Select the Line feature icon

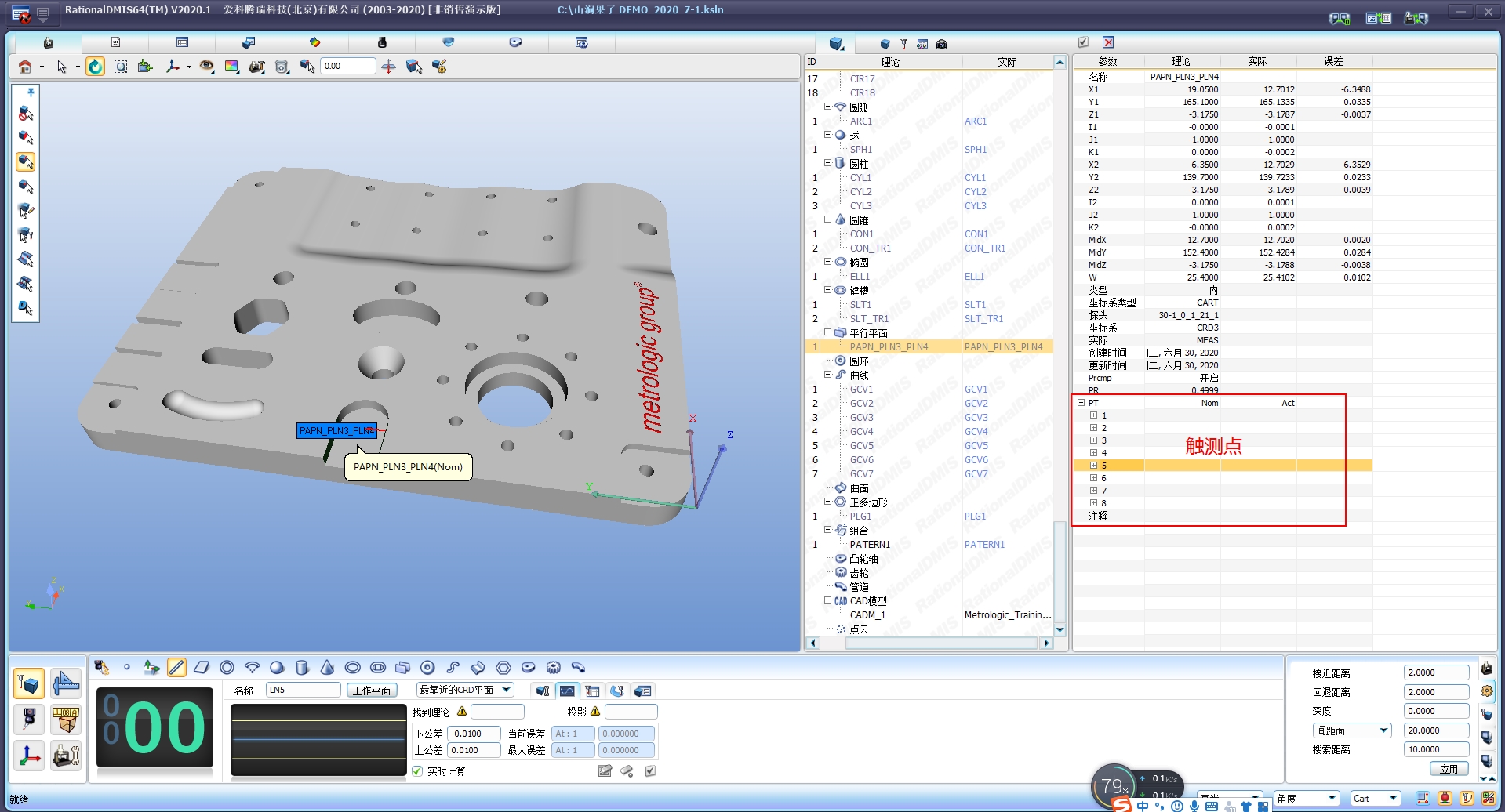pyautogui.click(x=176, y=667)
